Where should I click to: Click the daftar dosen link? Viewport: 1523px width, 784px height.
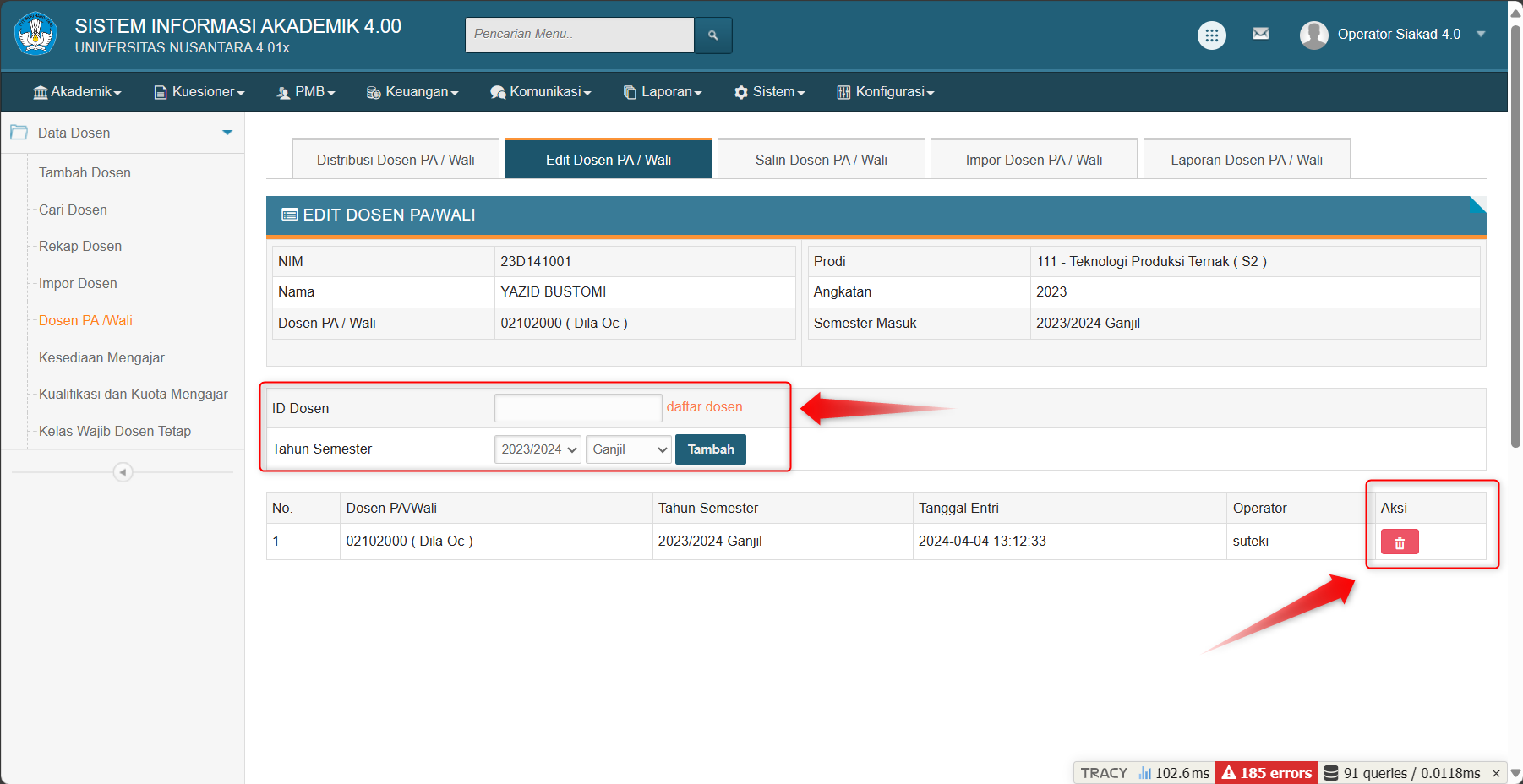click(x=704, y=407)
